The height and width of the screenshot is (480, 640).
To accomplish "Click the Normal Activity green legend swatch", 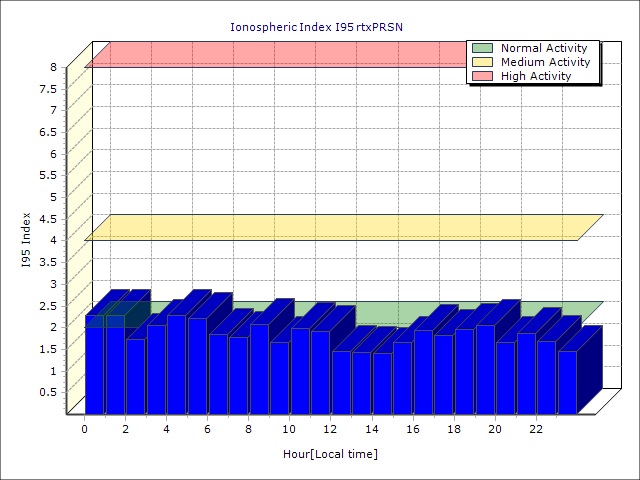I will click(482, 48).
